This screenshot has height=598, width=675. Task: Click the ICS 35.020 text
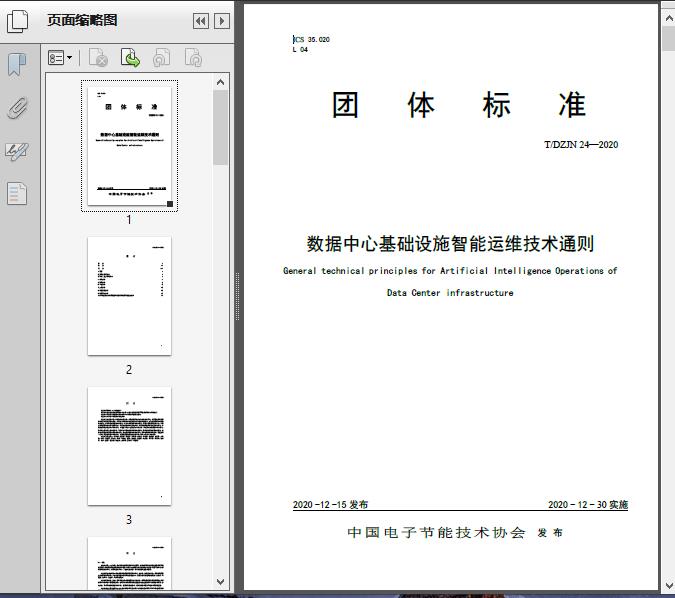point(311,39)
